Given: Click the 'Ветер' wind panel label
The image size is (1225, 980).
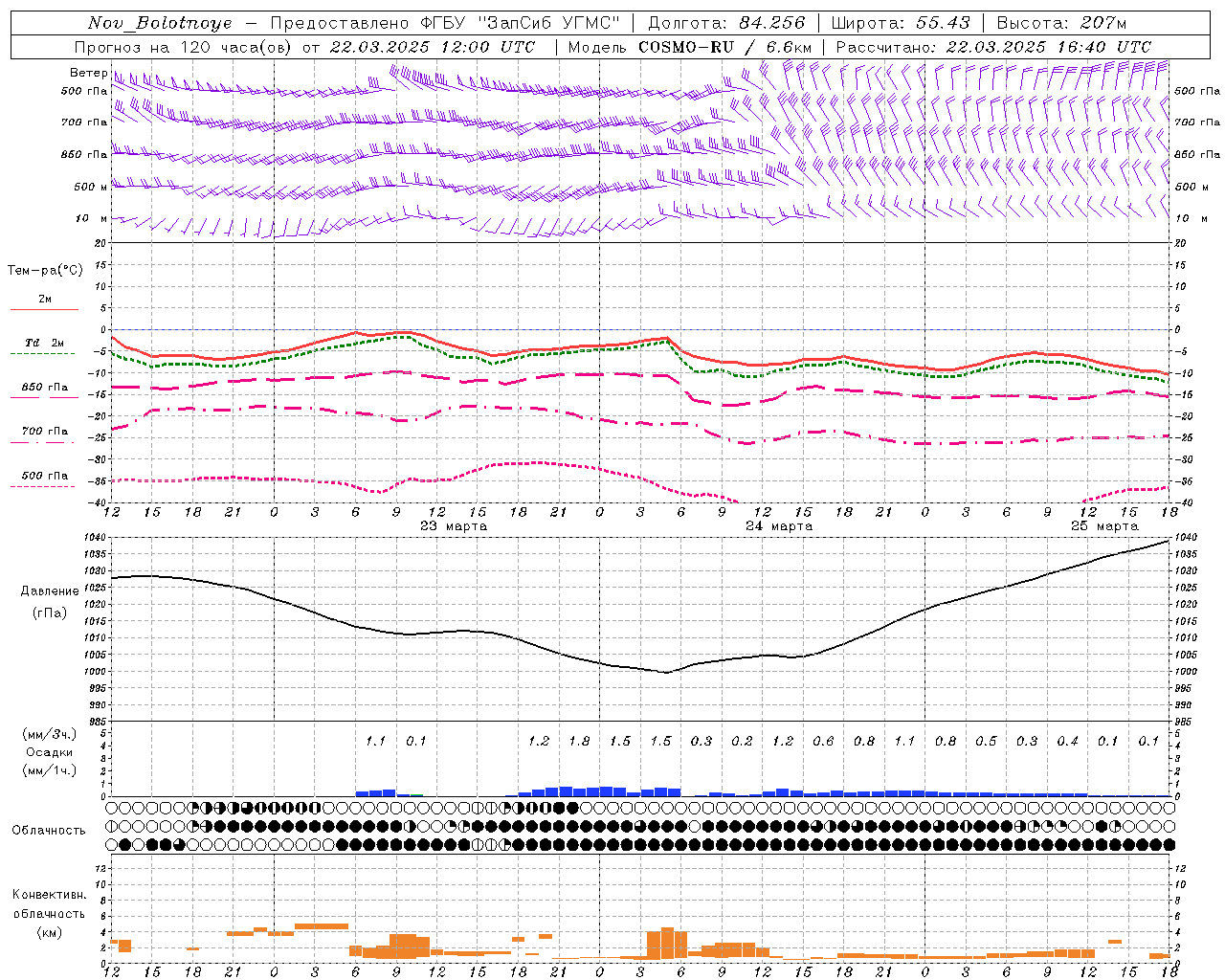Looking at the screenshot, I should coord(88,73).
